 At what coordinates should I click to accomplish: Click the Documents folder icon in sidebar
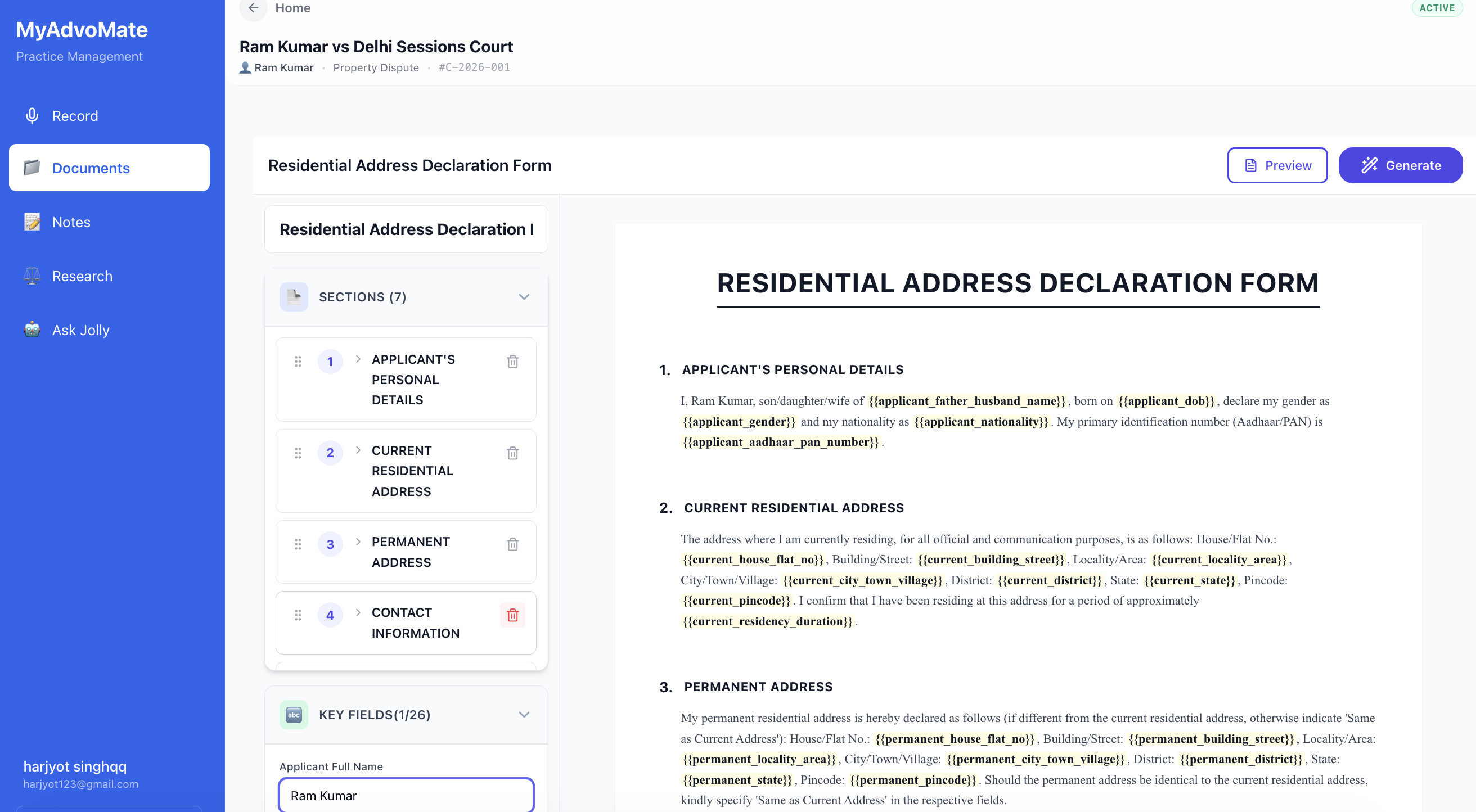[x=32, y=168]
